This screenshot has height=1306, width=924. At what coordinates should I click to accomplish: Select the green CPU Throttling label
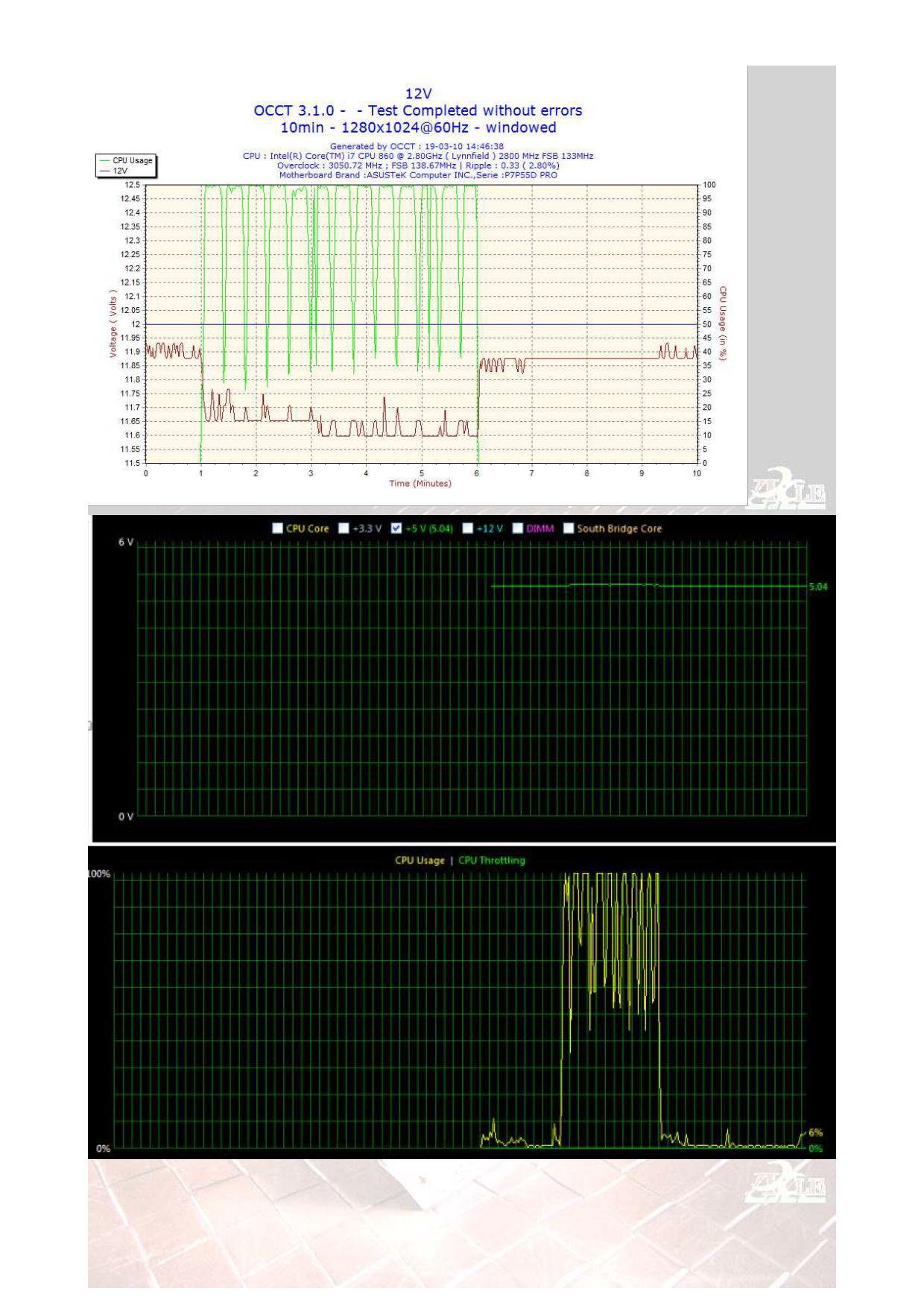click(492, 860)
